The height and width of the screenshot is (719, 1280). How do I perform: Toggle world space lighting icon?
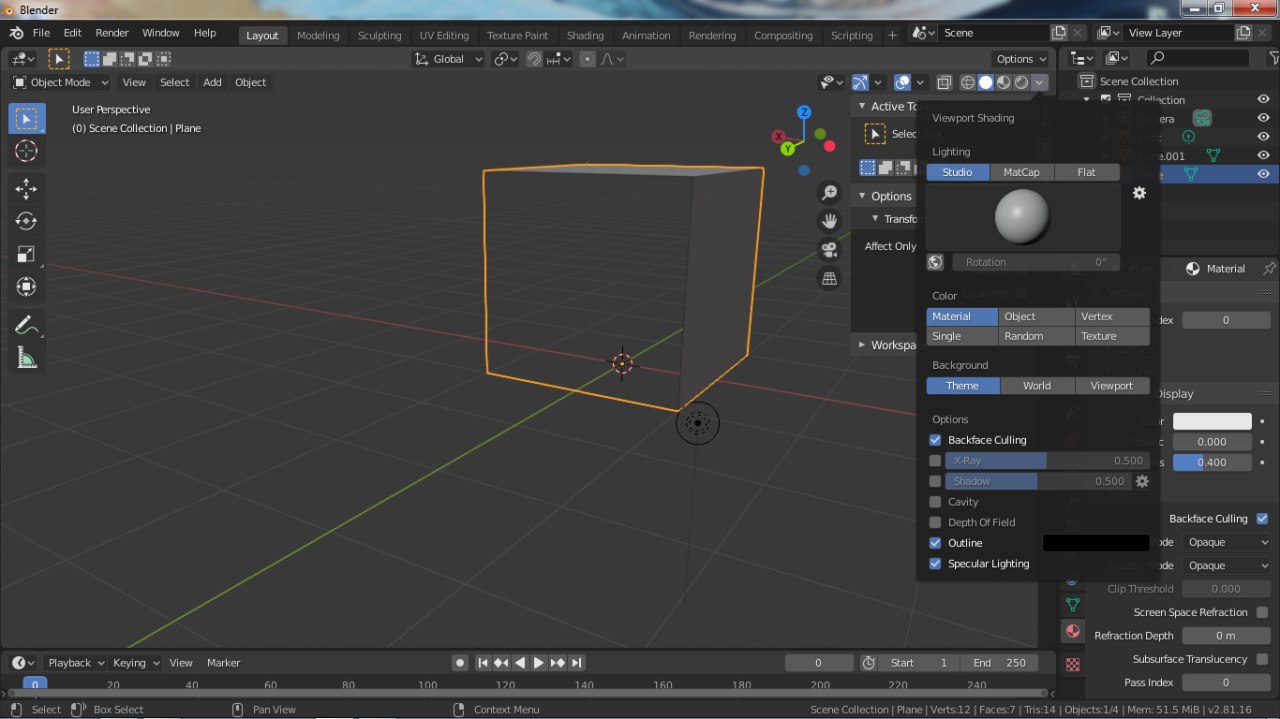[936, 262]
